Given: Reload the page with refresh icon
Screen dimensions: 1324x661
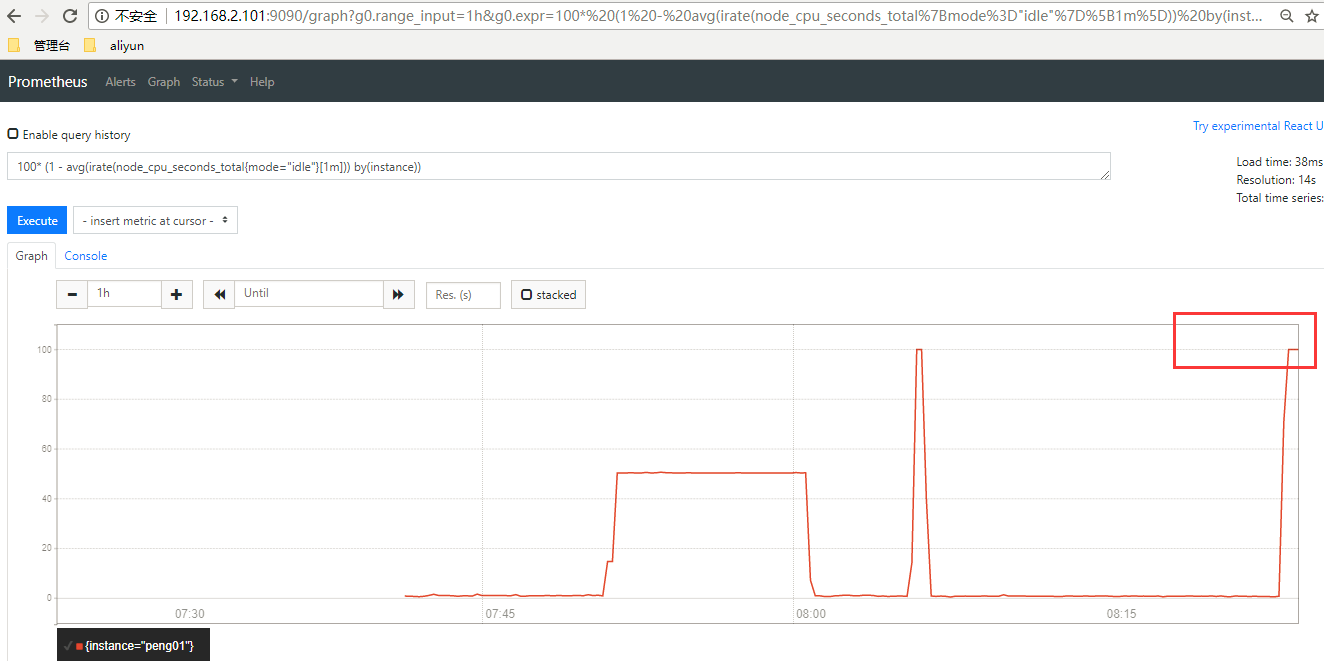Looking at the screenshot, I should click(x=70, y=16).
